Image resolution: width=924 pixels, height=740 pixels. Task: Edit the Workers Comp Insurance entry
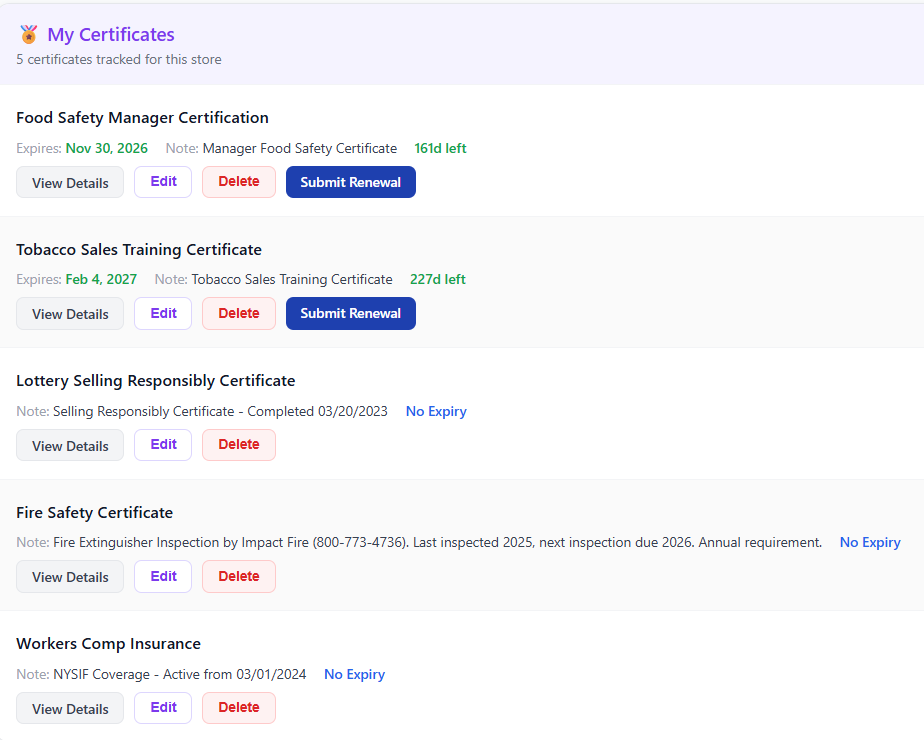point(163,708)
